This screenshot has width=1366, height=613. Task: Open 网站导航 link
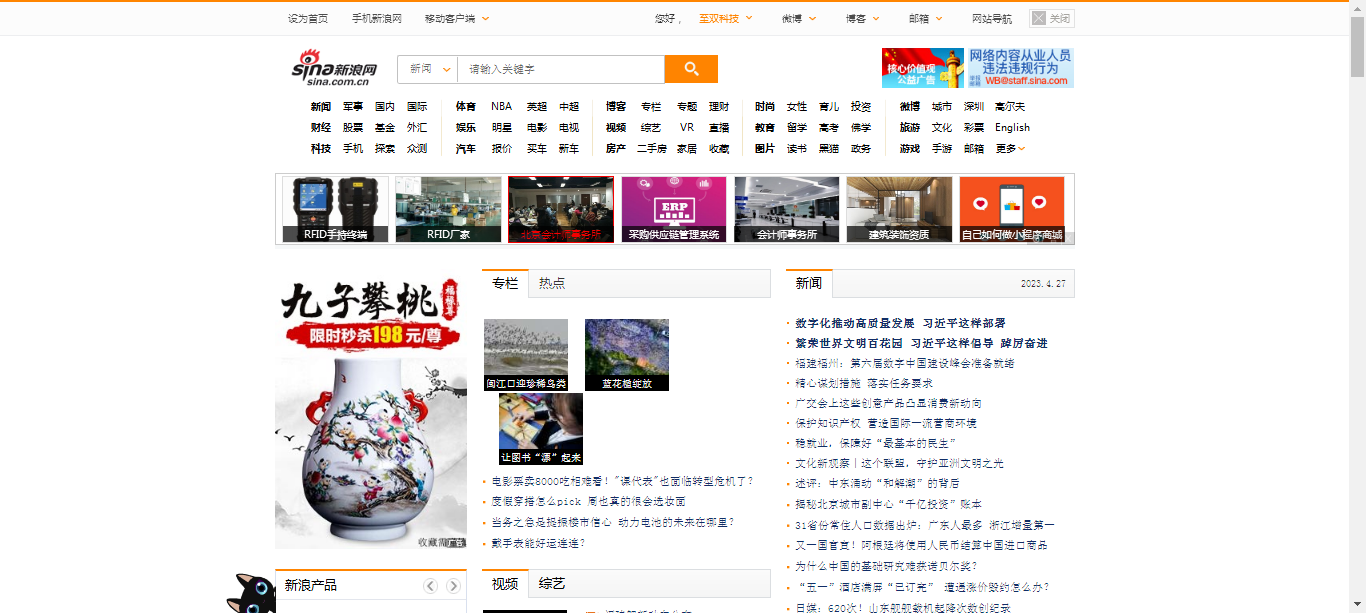(x=992, y=18)
